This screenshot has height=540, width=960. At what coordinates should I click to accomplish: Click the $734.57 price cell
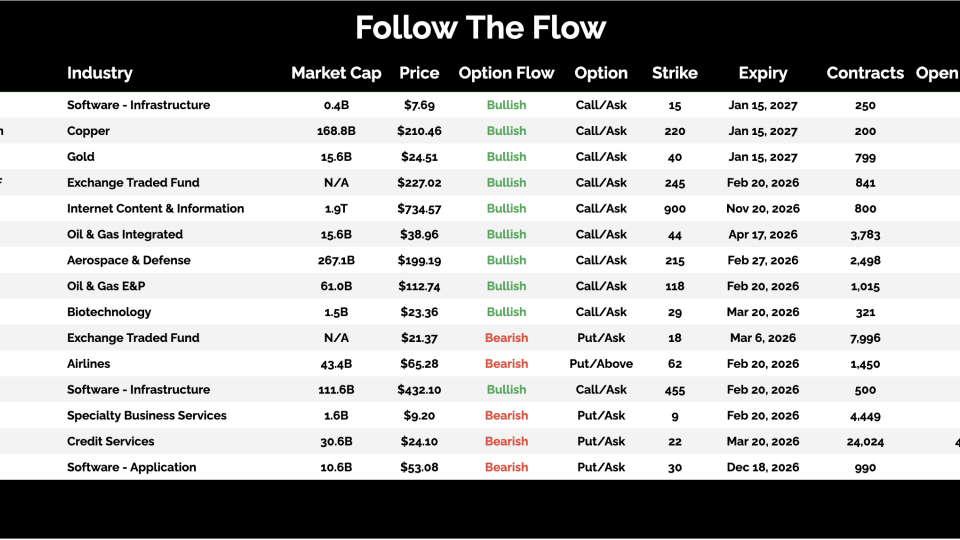[x=419, y=209]
